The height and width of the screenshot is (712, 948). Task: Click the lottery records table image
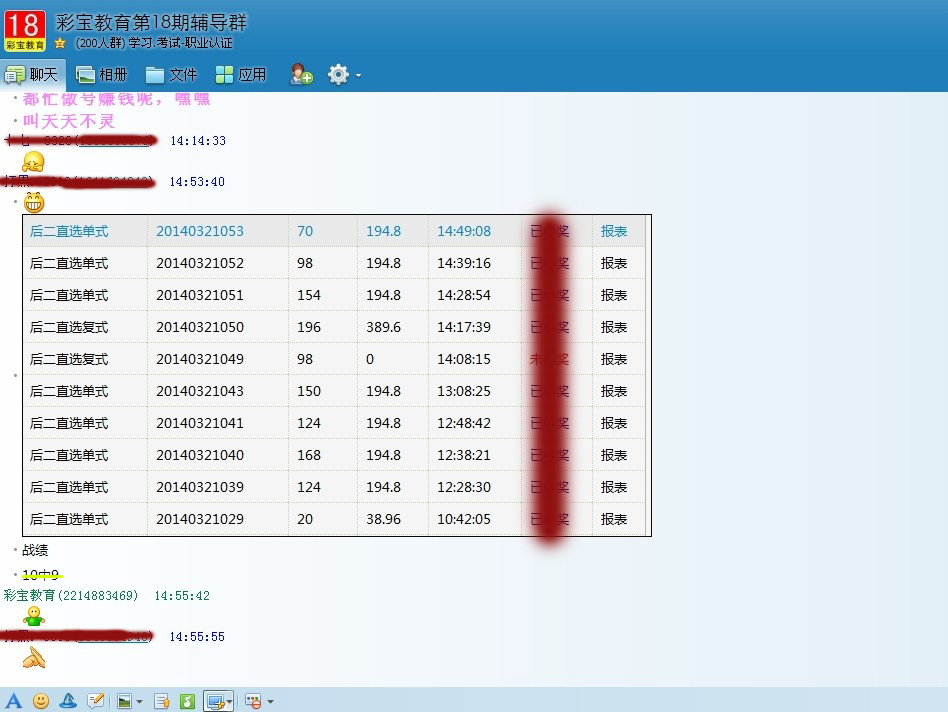pyautogui.click(x=336, y=375)
